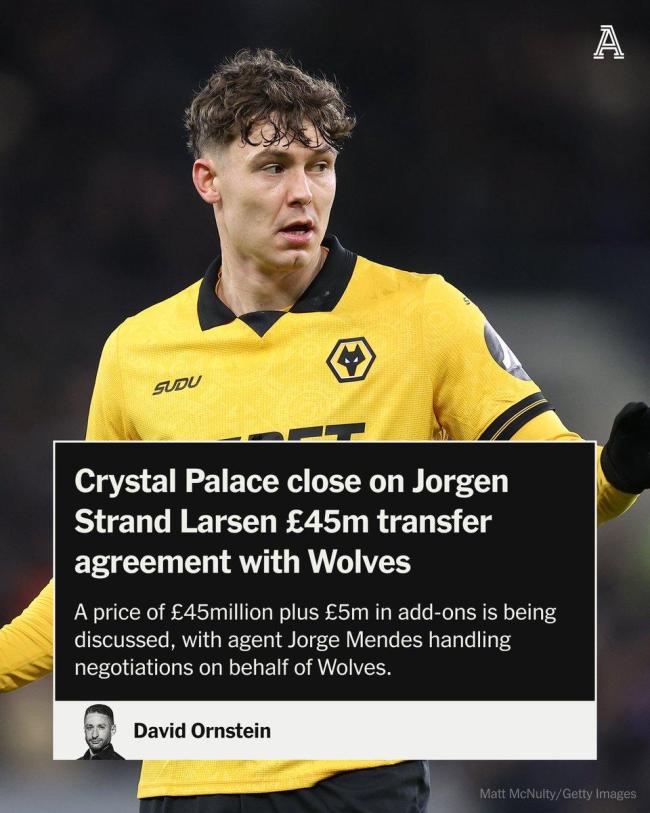Screen dimensions: 650x813
Task: Open David Ornstein's headshot thumbnail
Action: pos(99,731)
